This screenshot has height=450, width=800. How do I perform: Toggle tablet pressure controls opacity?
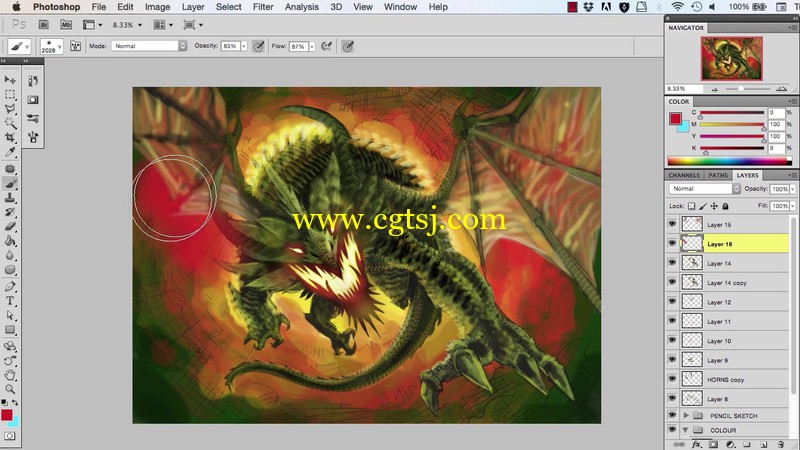[x=259, y=46]
